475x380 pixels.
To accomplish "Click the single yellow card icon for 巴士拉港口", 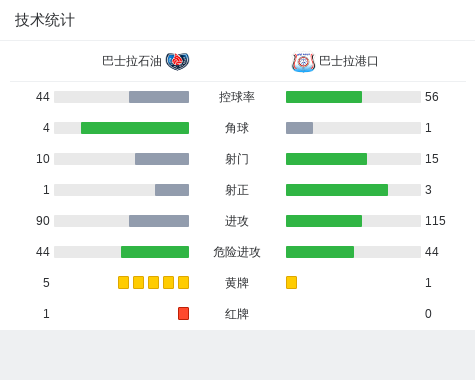I will pyautogui.click(x=291, y=282).
